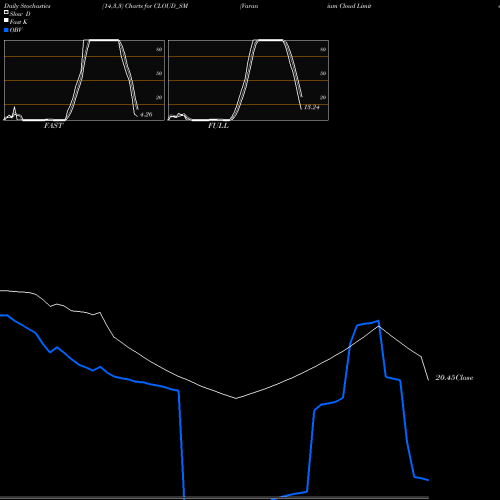Image resolution: width=500 pixels, height=500 pixels.
Task: Click the 50 level label in FAST chart
Action: coord(159,73)
